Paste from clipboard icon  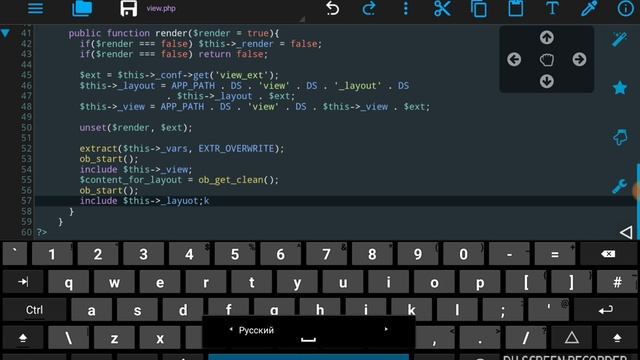point(516,8)
